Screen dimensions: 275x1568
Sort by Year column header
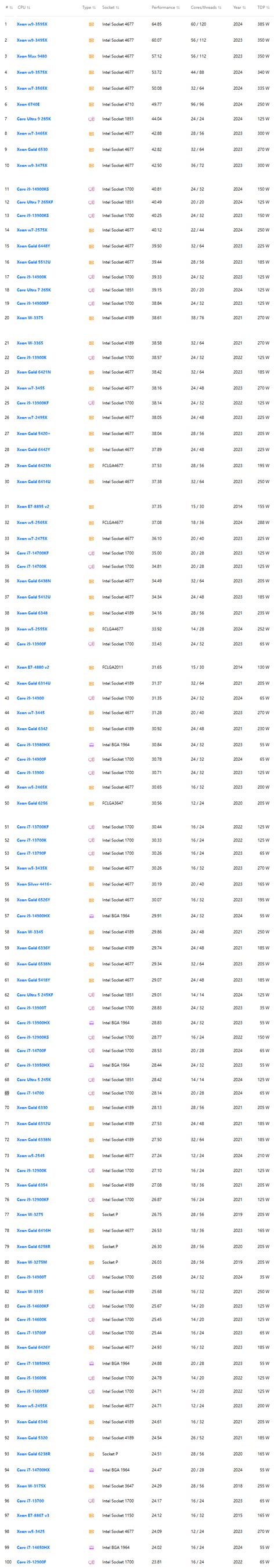[x=239, y=8]
